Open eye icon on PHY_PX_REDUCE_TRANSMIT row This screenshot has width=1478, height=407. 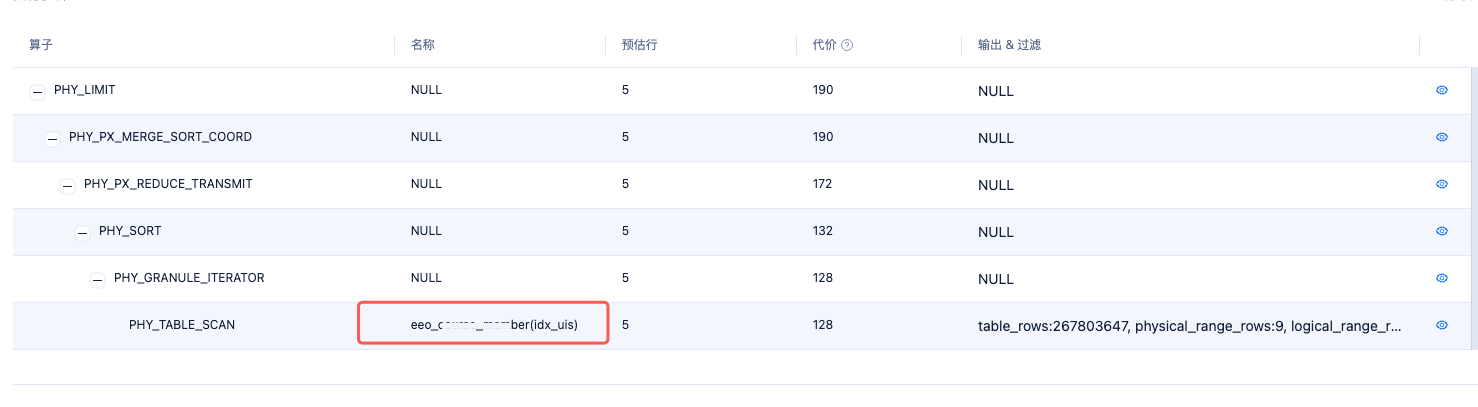click(1442, 184)
